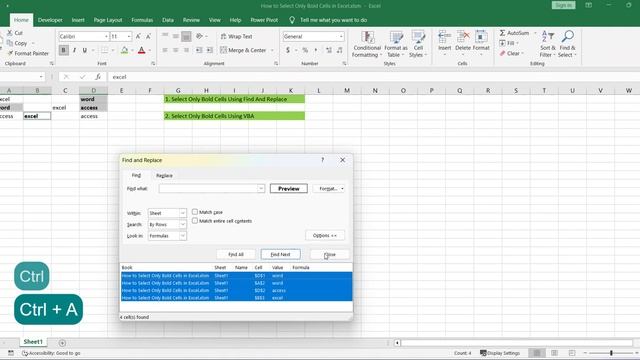Open the Find what history dropdown
640x360 pixels.
click(261, 189)
